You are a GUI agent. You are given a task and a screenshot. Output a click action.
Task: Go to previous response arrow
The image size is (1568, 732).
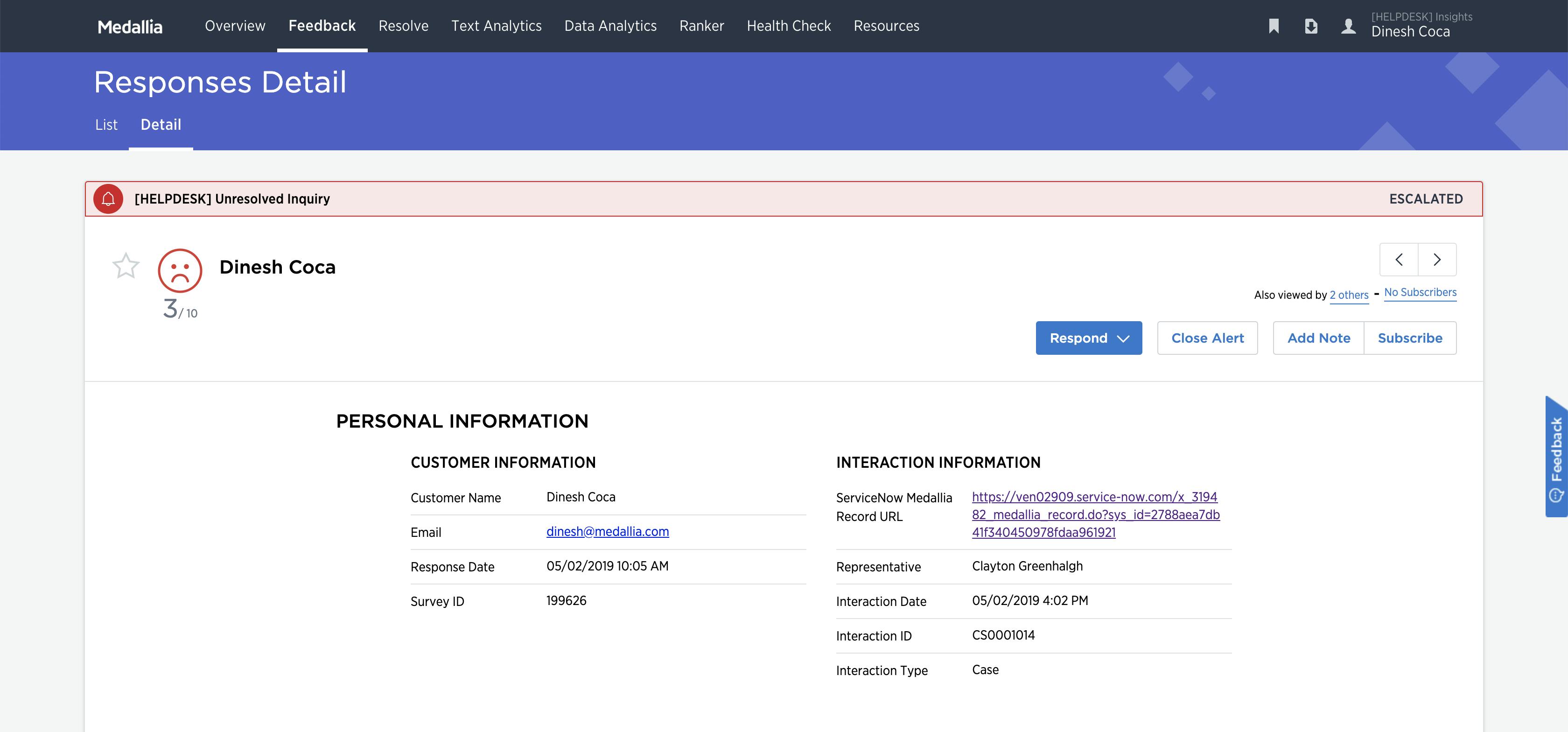[1399, 260]
